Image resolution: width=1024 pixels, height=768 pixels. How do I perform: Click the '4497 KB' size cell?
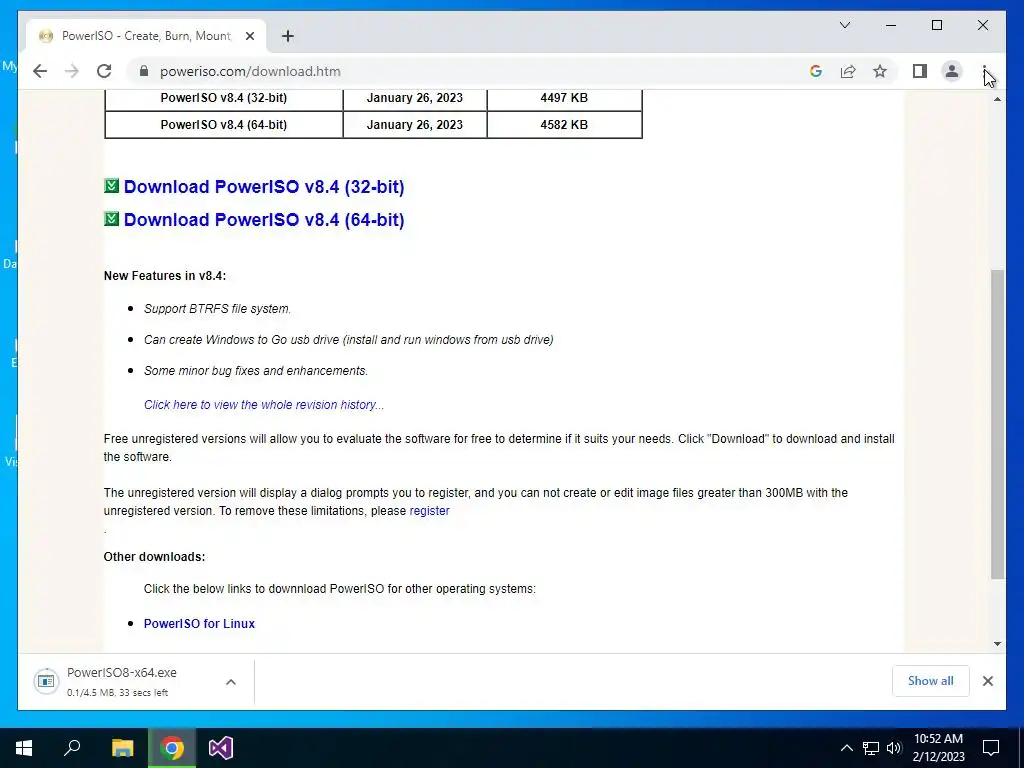(x=564, y=98)
